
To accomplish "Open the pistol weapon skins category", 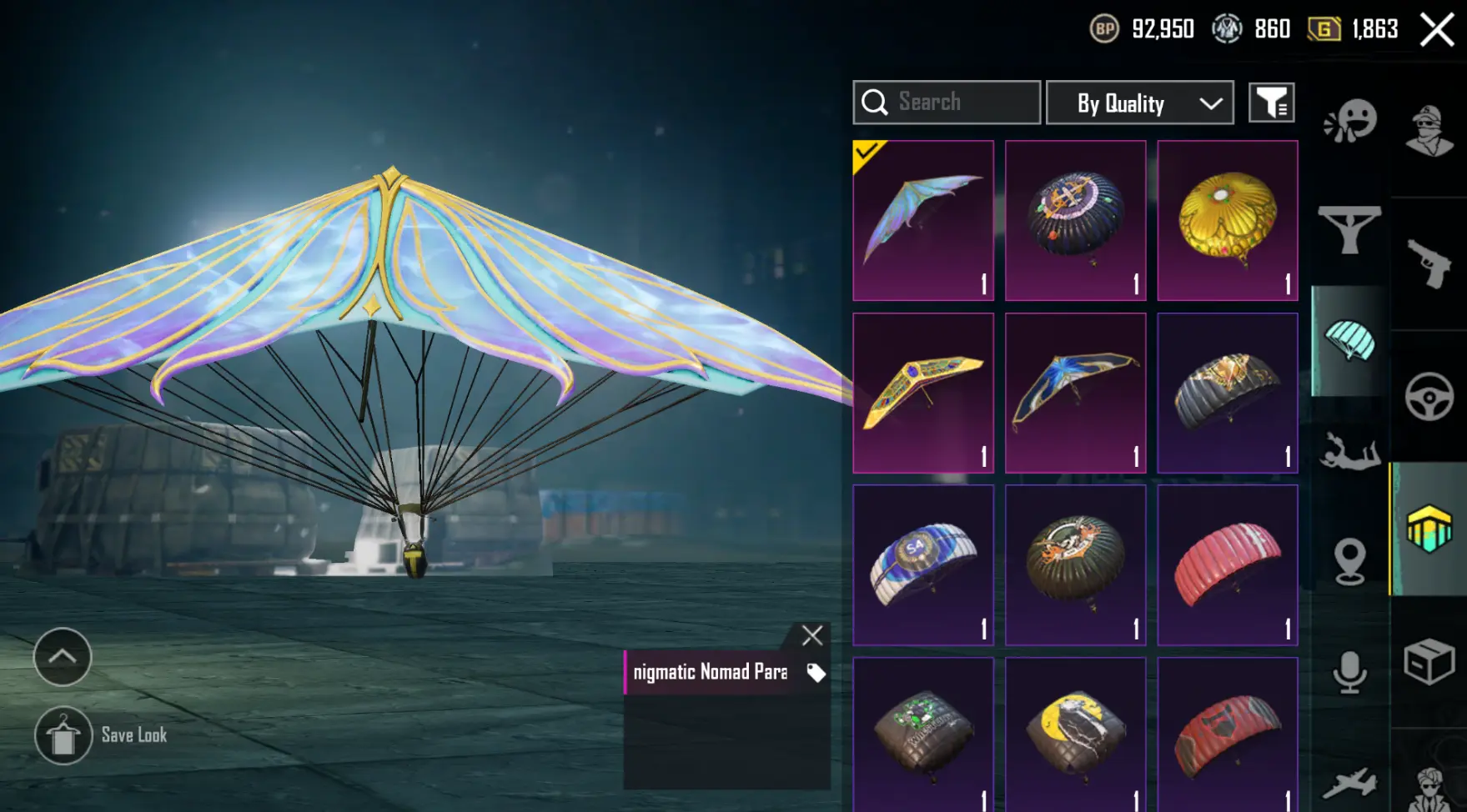I will point(1429,263).
